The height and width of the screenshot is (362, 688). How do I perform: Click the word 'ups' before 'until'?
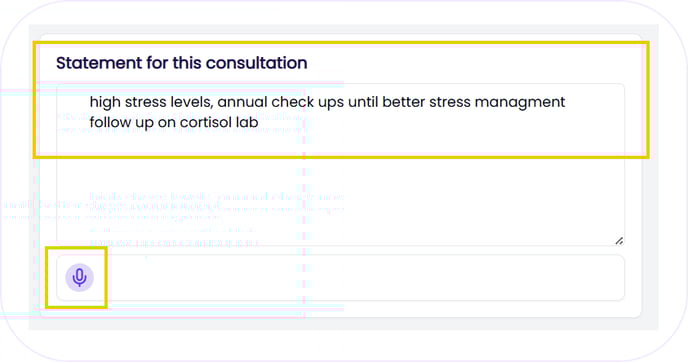click(x=331, y=103)
